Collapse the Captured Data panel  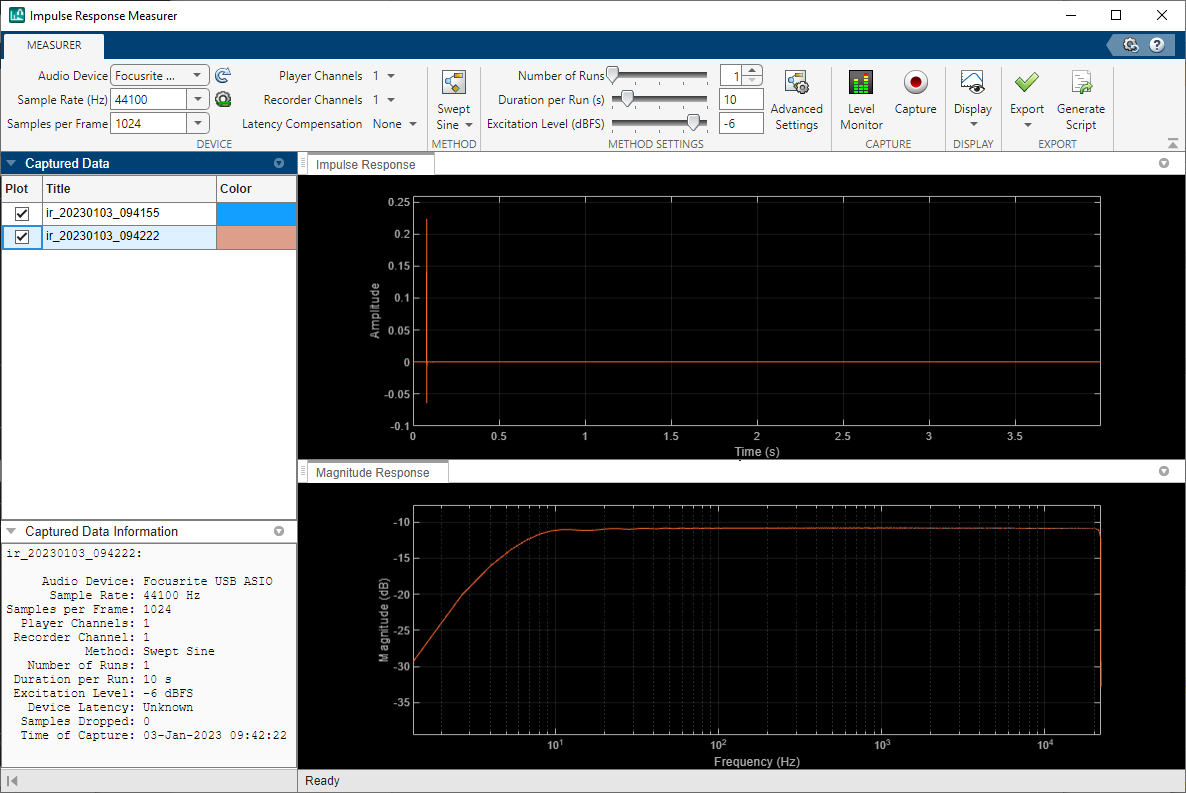(x=12, y=163)
